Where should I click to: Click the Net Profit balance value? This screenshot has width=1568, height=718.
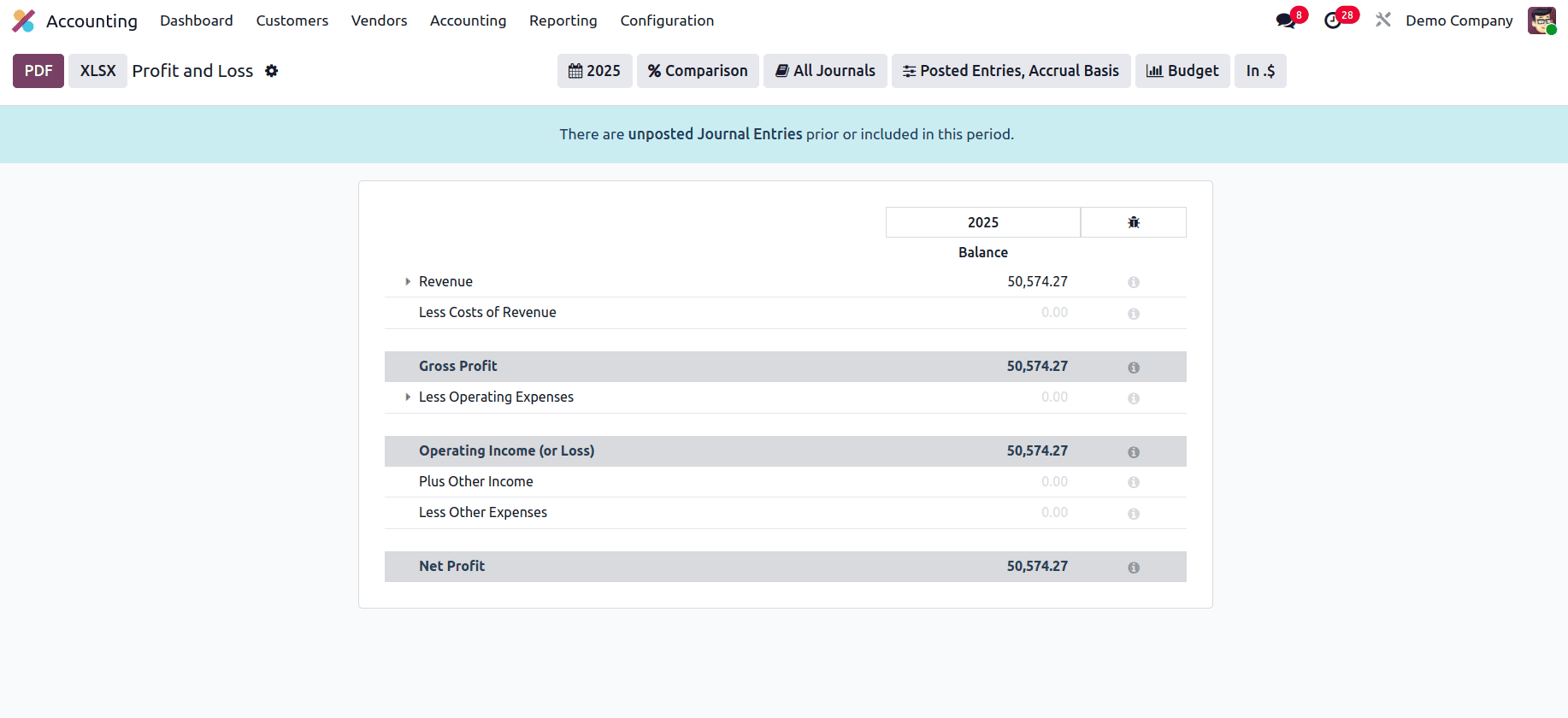[x=1037, y=566]
